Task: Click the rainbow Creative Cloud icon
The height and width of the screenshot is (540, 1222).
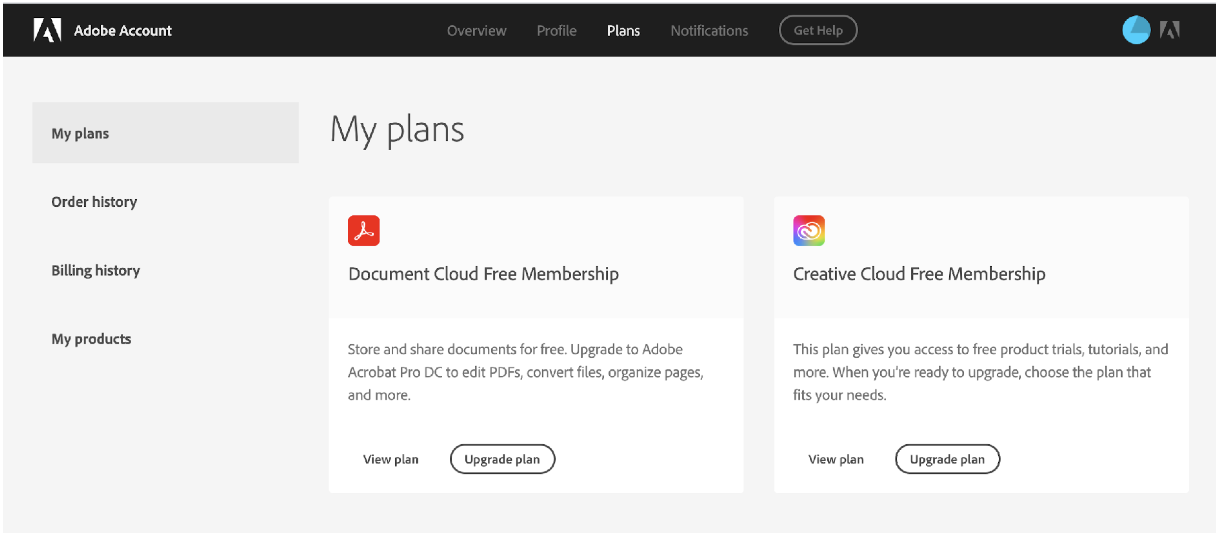Action: [x=809, y=230]
